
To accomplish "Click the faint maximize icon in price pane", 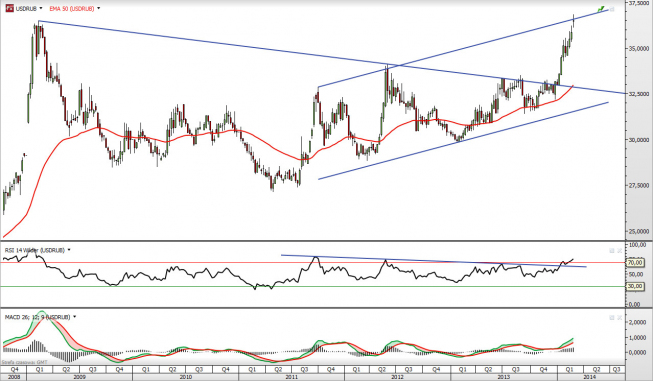I will 611,9.
